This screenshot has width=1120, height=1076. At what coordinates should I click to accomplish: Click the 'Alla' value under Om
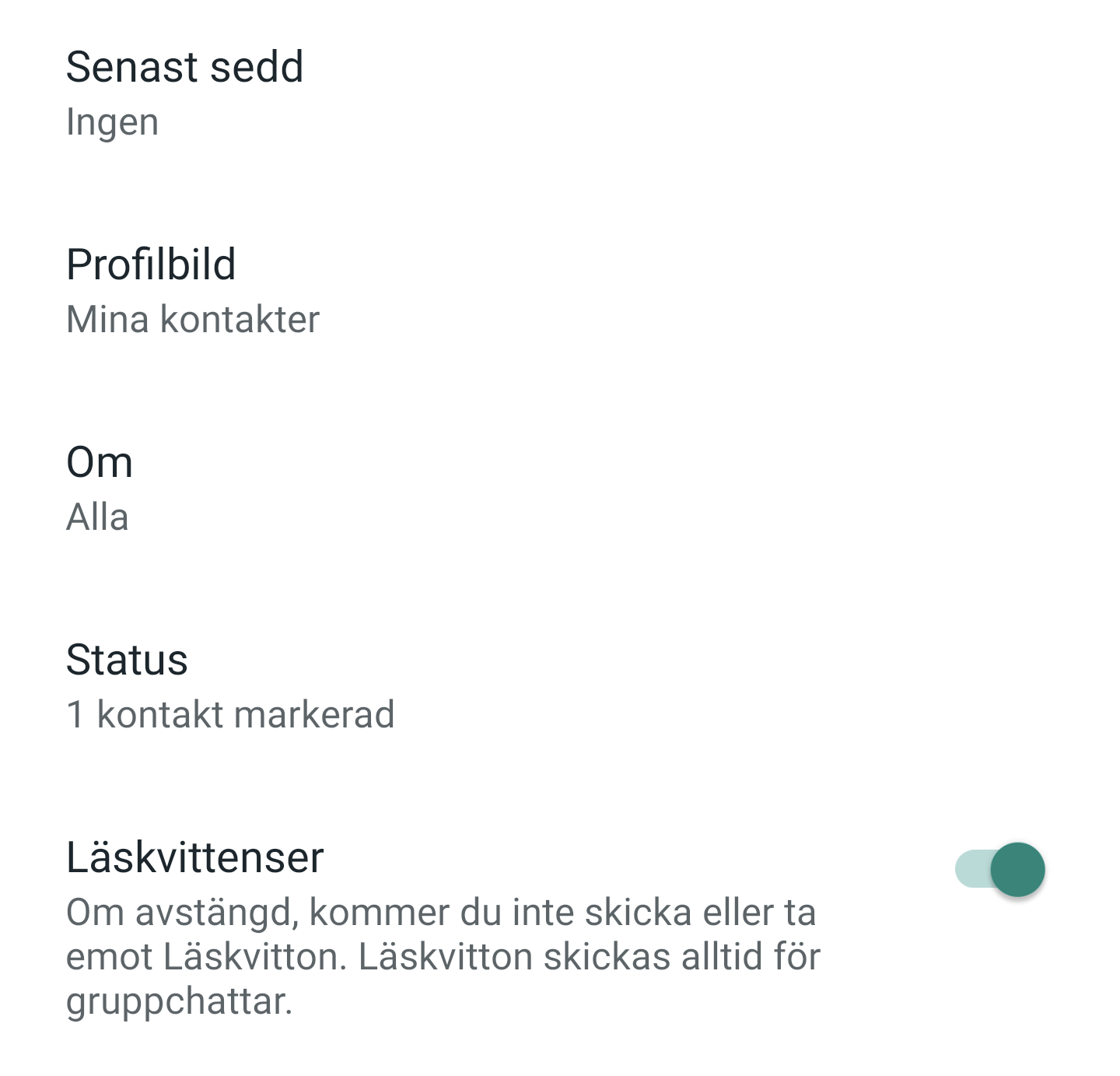coord(97,517)
